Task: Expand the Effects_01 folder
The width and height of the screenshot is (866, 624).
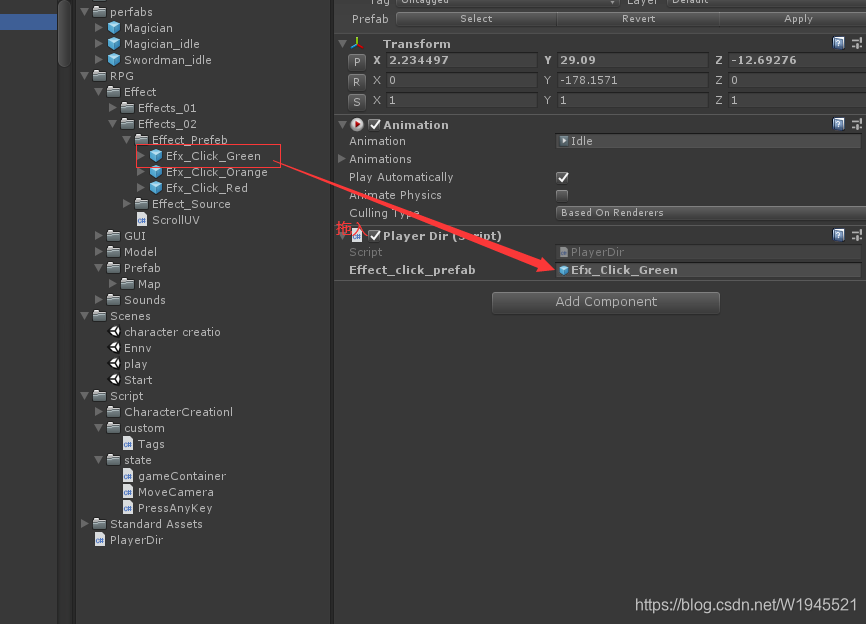Action: 113,108
